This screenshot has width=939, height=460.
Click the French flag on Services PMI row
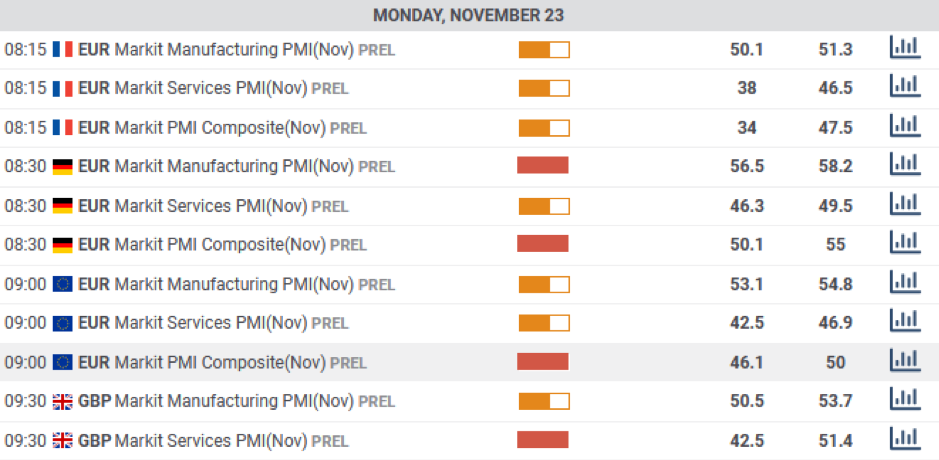62,89
